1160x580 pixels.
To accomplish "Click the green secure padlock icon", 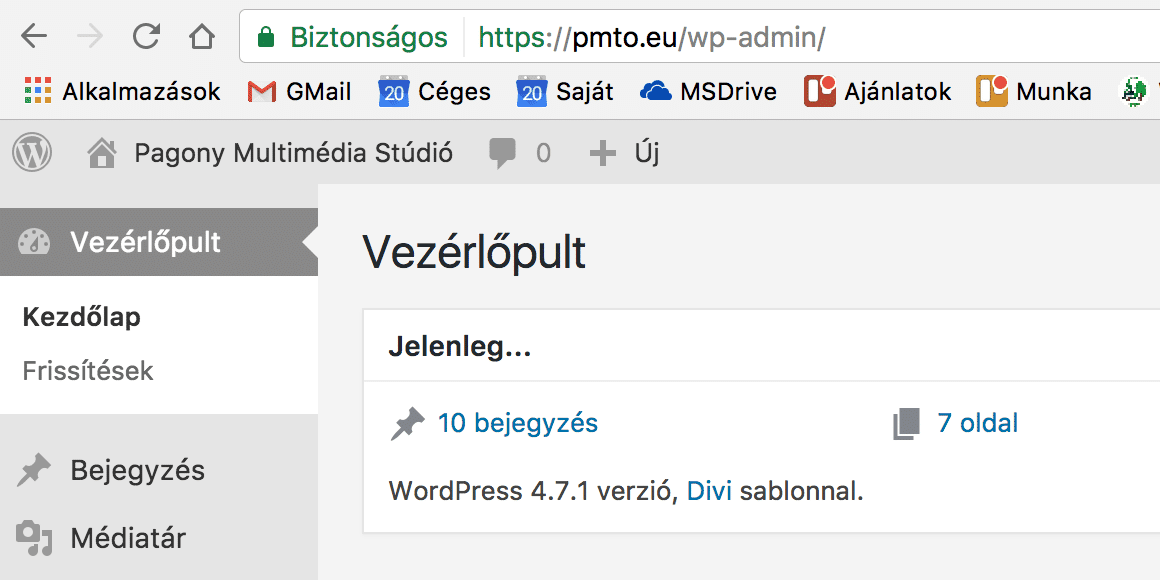I will tap(265, 38).
